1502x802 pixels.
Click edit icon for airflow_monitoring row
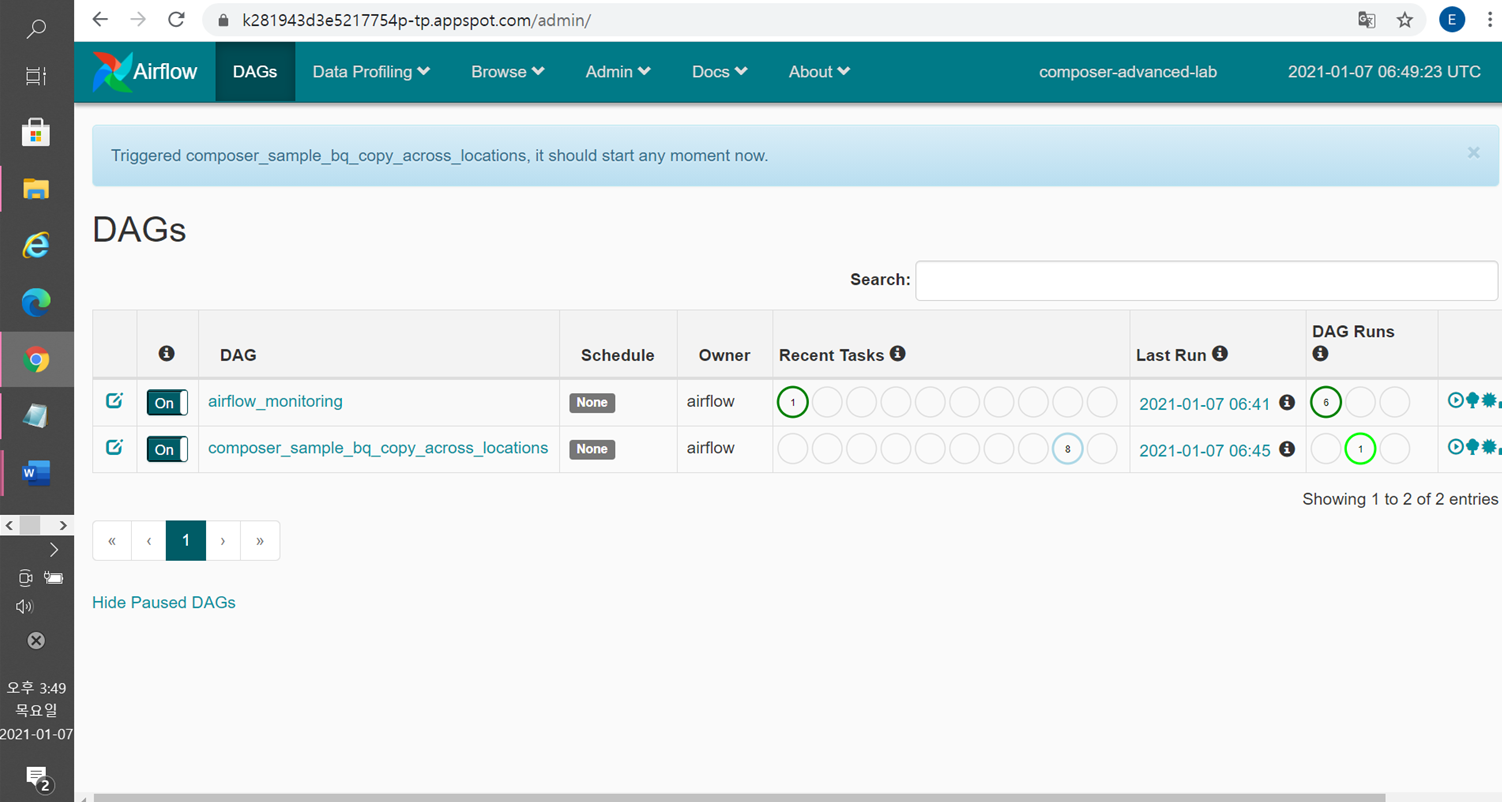point(114,401)
